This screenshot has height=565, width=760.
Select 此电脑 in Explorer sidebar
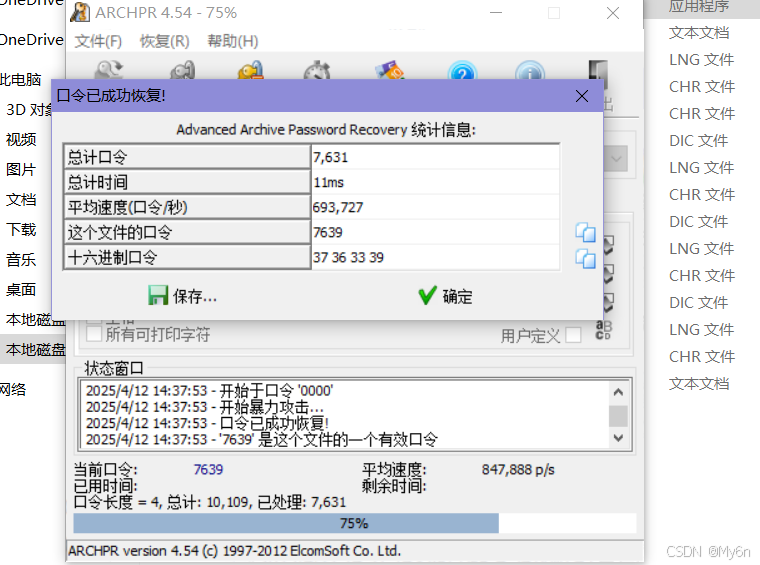point(20,79)
